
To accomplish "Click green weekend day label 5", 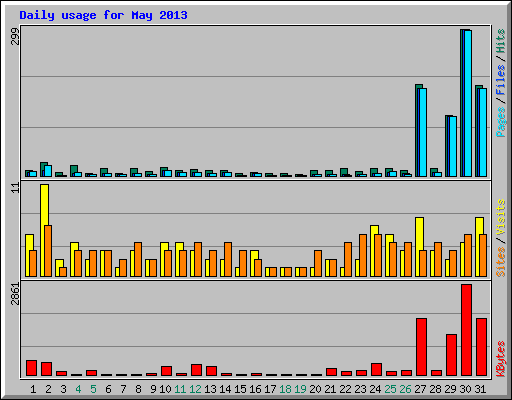I will (x=93, y=389).
